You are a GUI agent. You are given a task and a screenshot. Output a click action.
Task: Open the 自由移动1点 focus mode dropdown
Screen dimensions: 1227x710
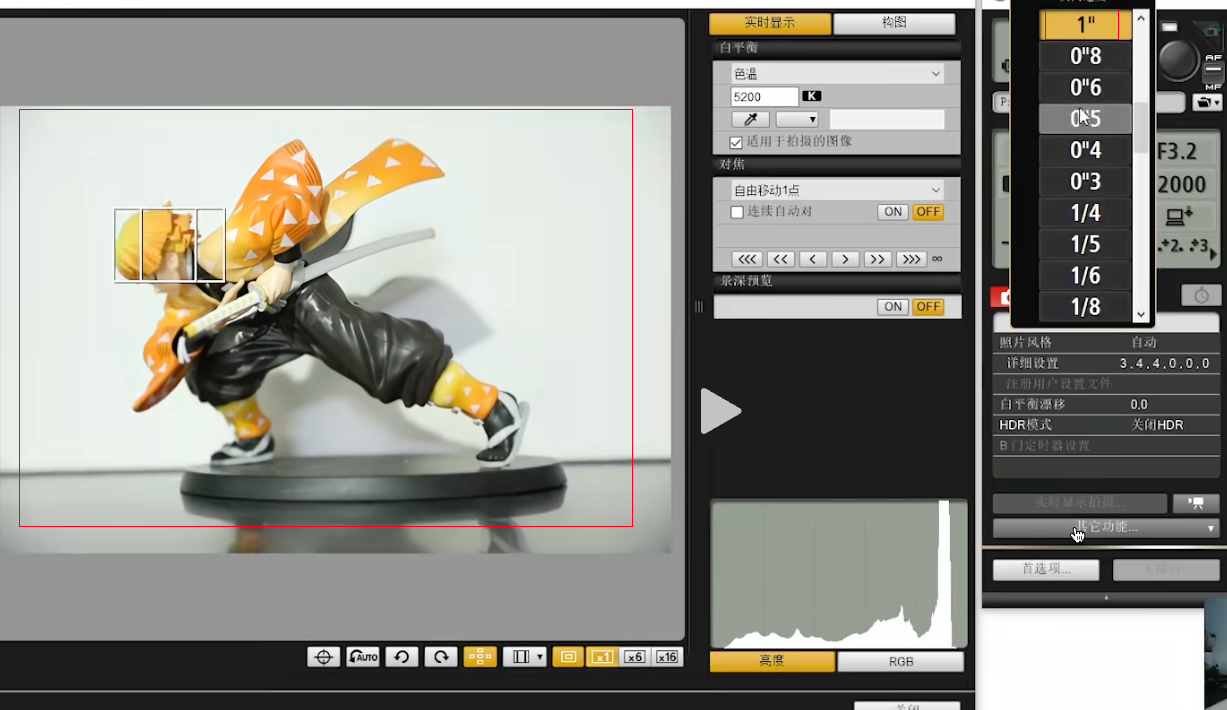pyautogui.click(x=838, y=190)
